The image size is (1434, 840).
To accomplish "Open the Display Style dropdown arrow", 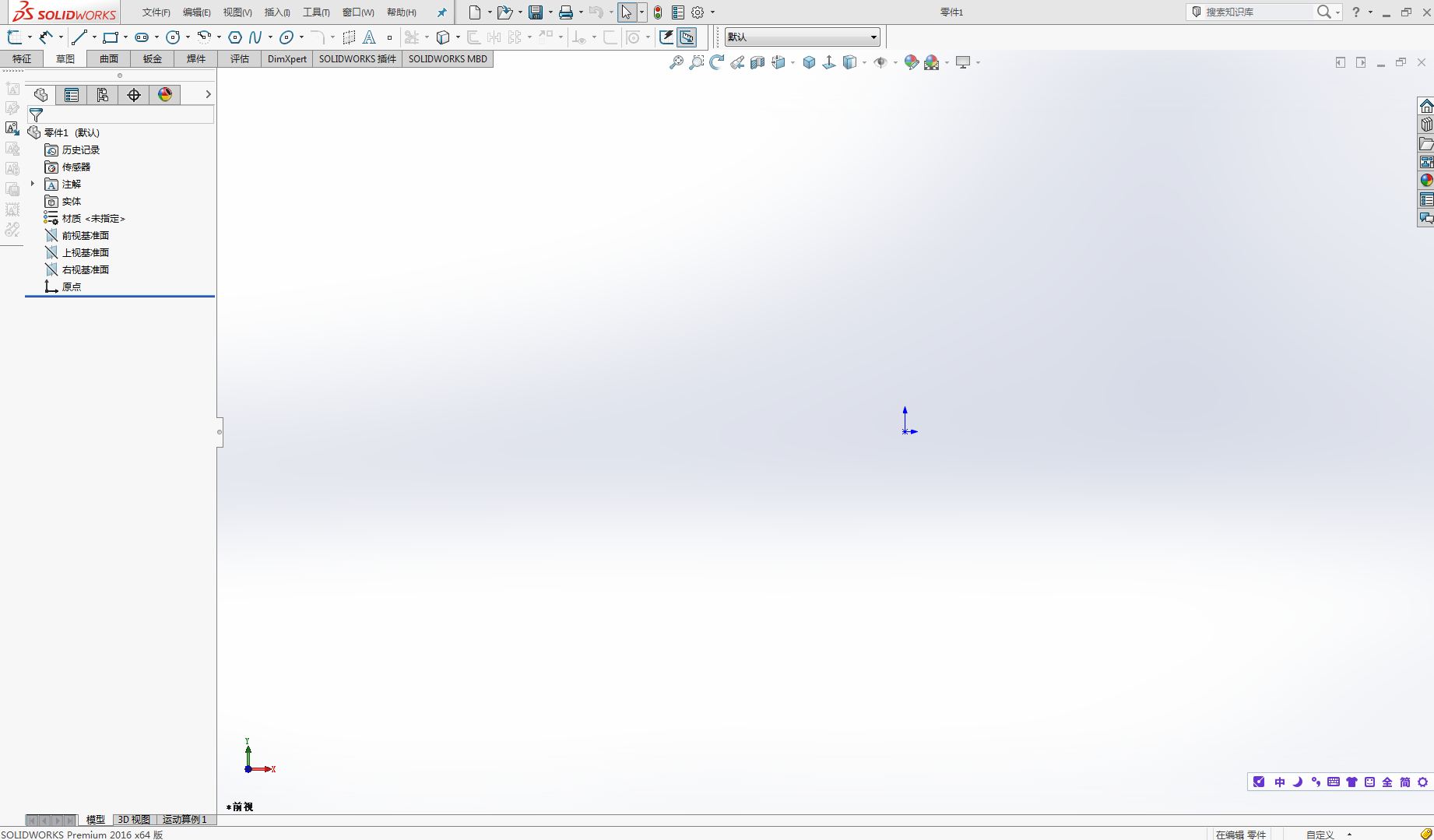I will [x=864, y=62].
